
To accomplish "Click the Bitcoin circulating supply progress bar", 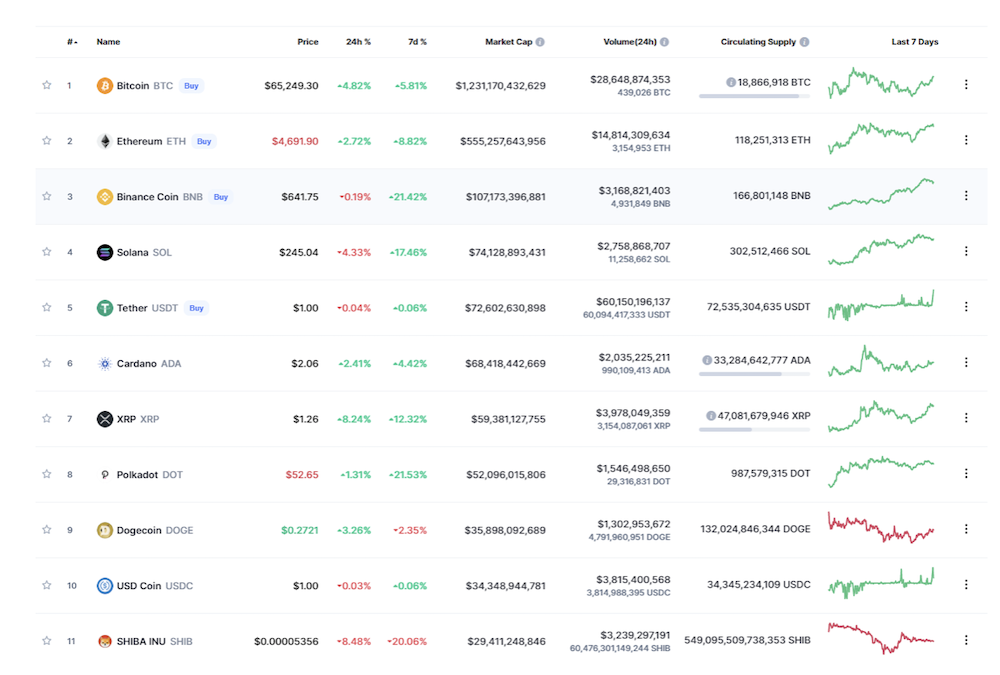I will coord(754,96).
